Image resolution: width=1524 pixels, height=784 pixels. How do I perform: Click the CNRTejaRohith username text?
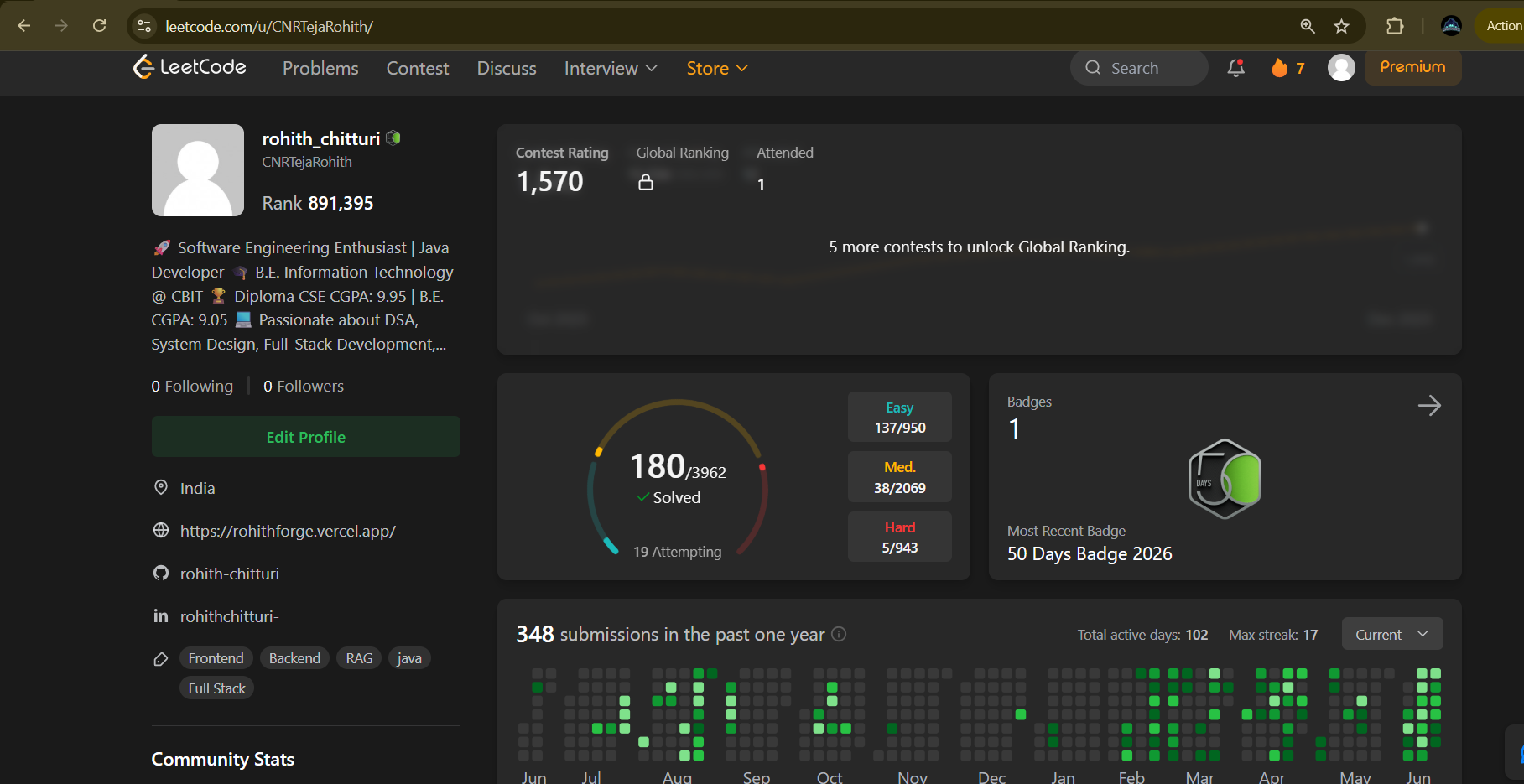(307, 162)
